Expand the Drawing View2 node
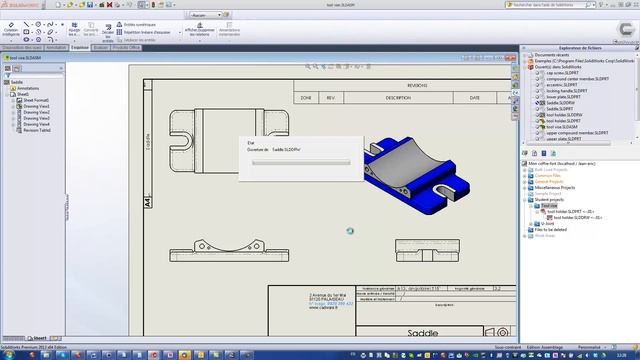Viewport: 640px width, 360px height. click(x=13, y=112)
